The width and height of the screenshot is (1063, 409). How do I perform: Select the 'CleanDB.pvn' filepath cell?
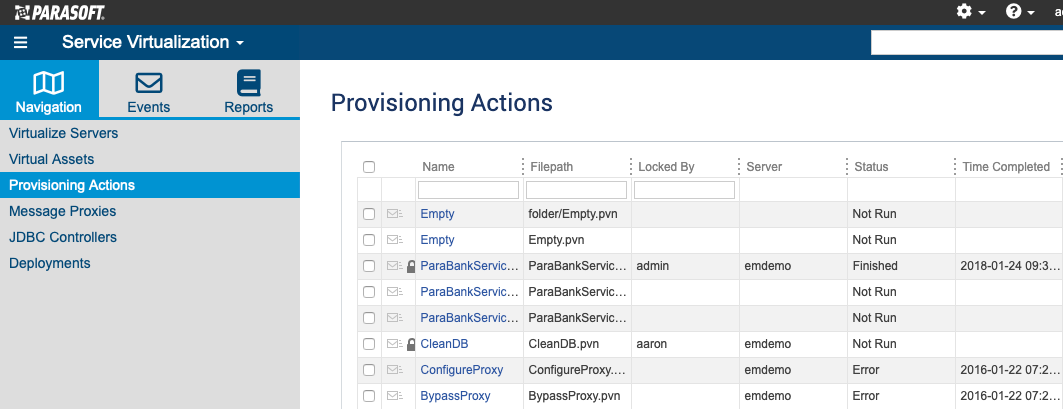(x=577, y=344)
